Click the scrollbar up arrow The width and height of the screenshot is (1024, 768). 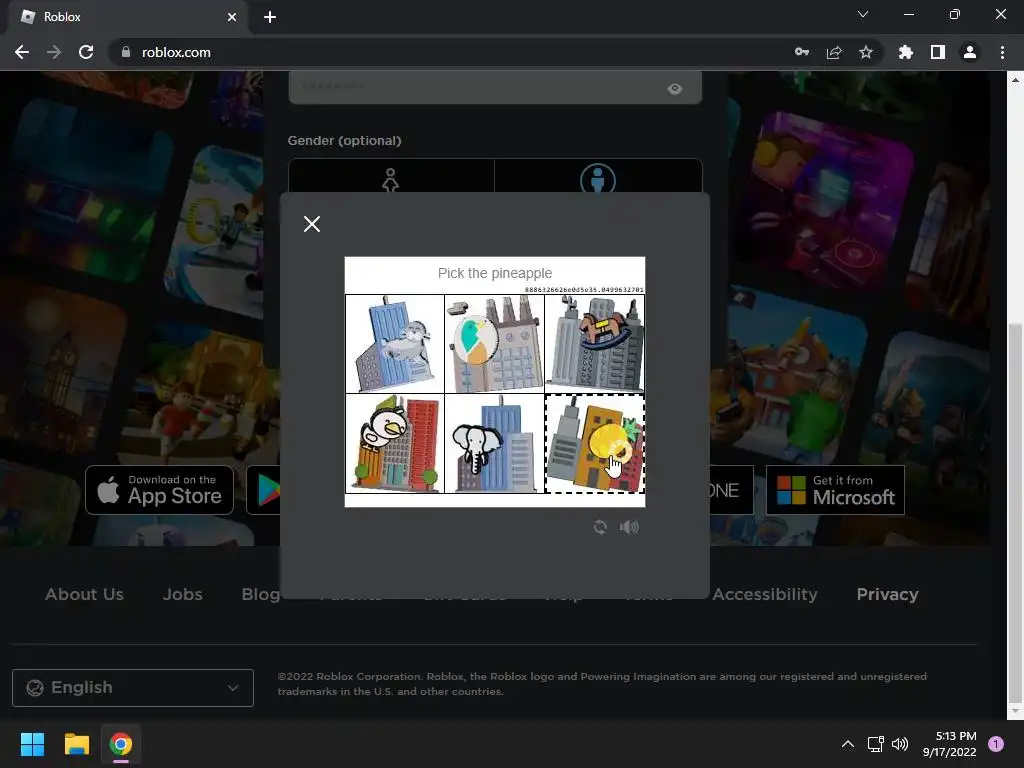click(1015, 80)
